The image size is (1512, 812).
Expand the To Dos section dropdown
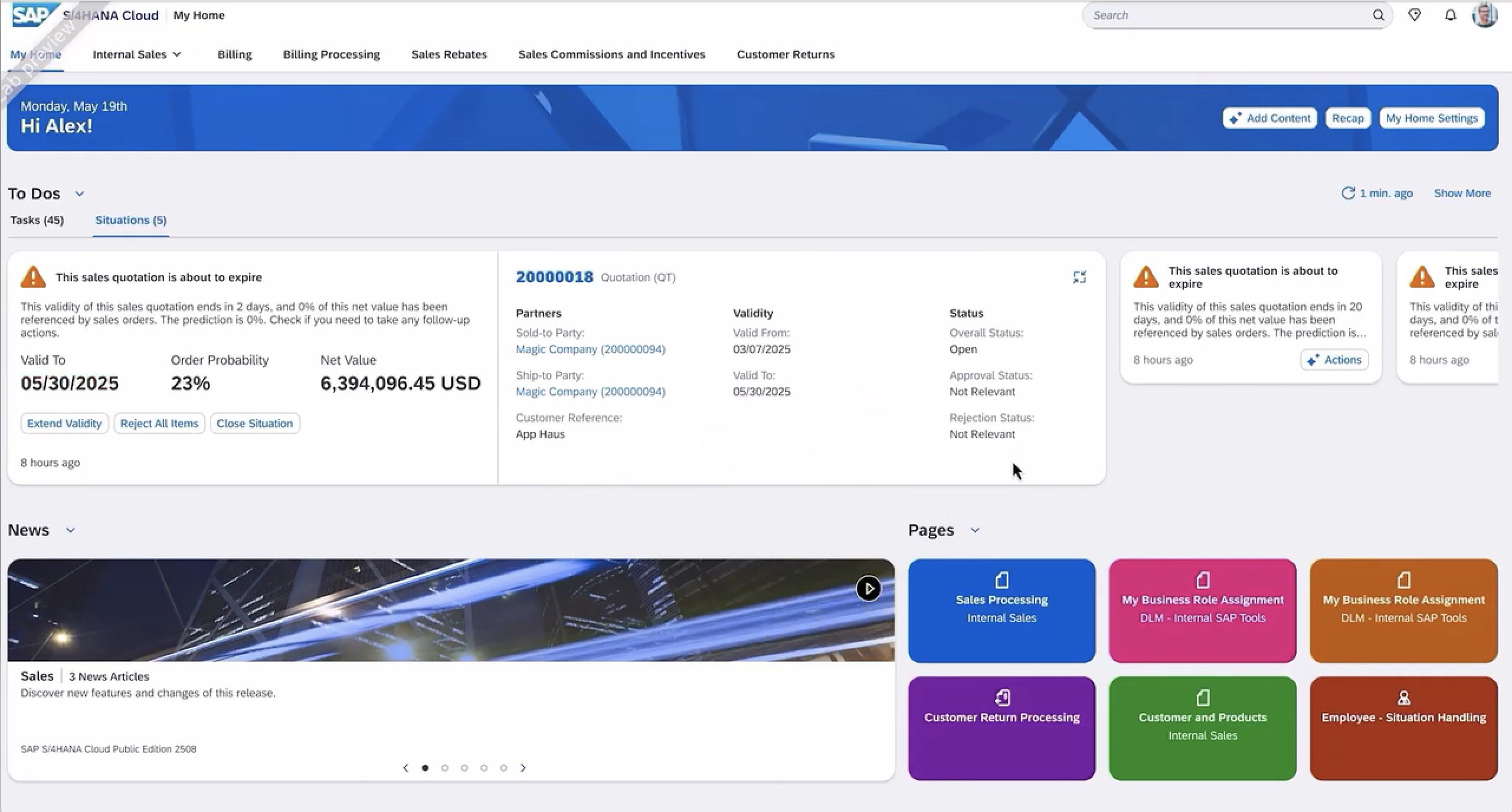pyautogui.click(x=80, y=194)
